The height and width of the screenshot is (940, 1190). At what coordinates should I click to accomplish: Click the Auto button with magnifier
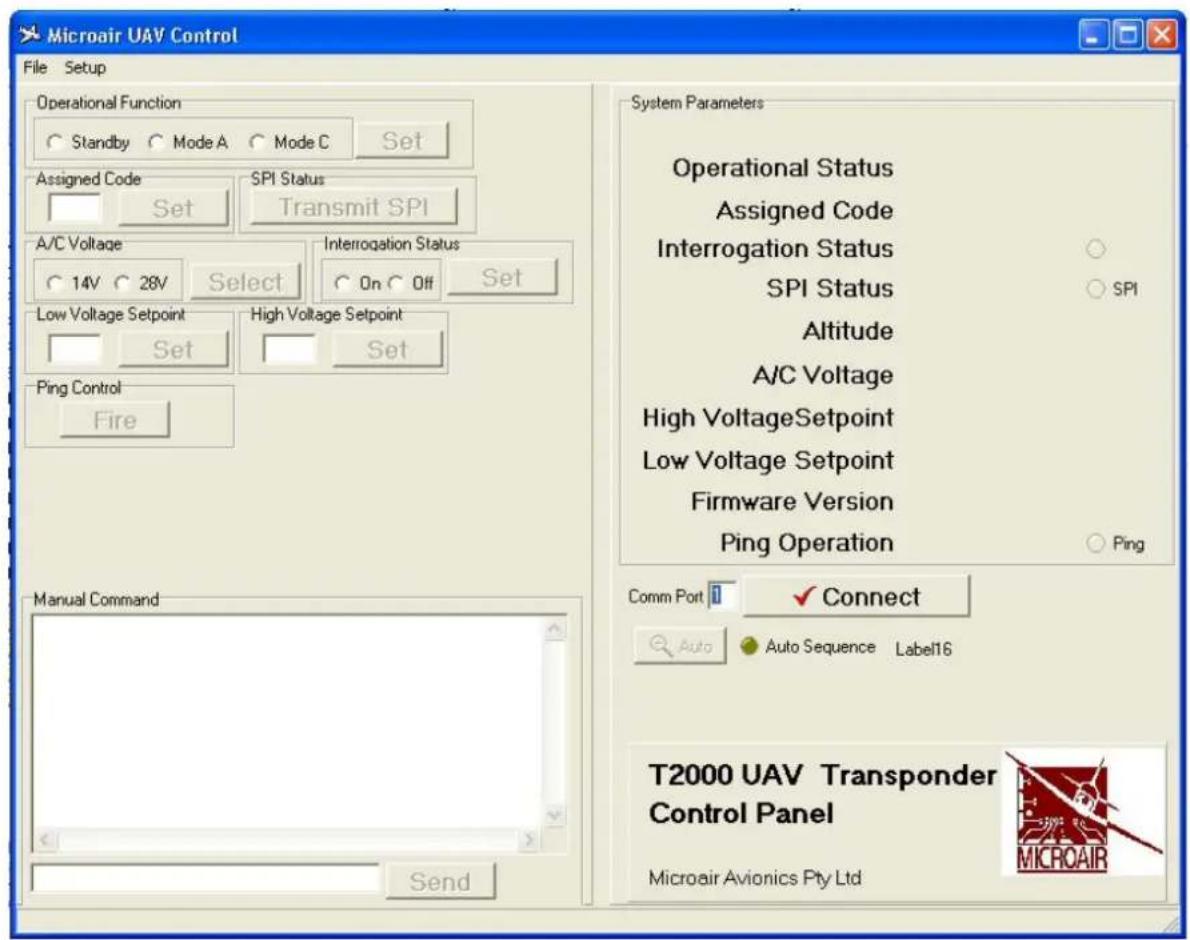pos(680,646)
